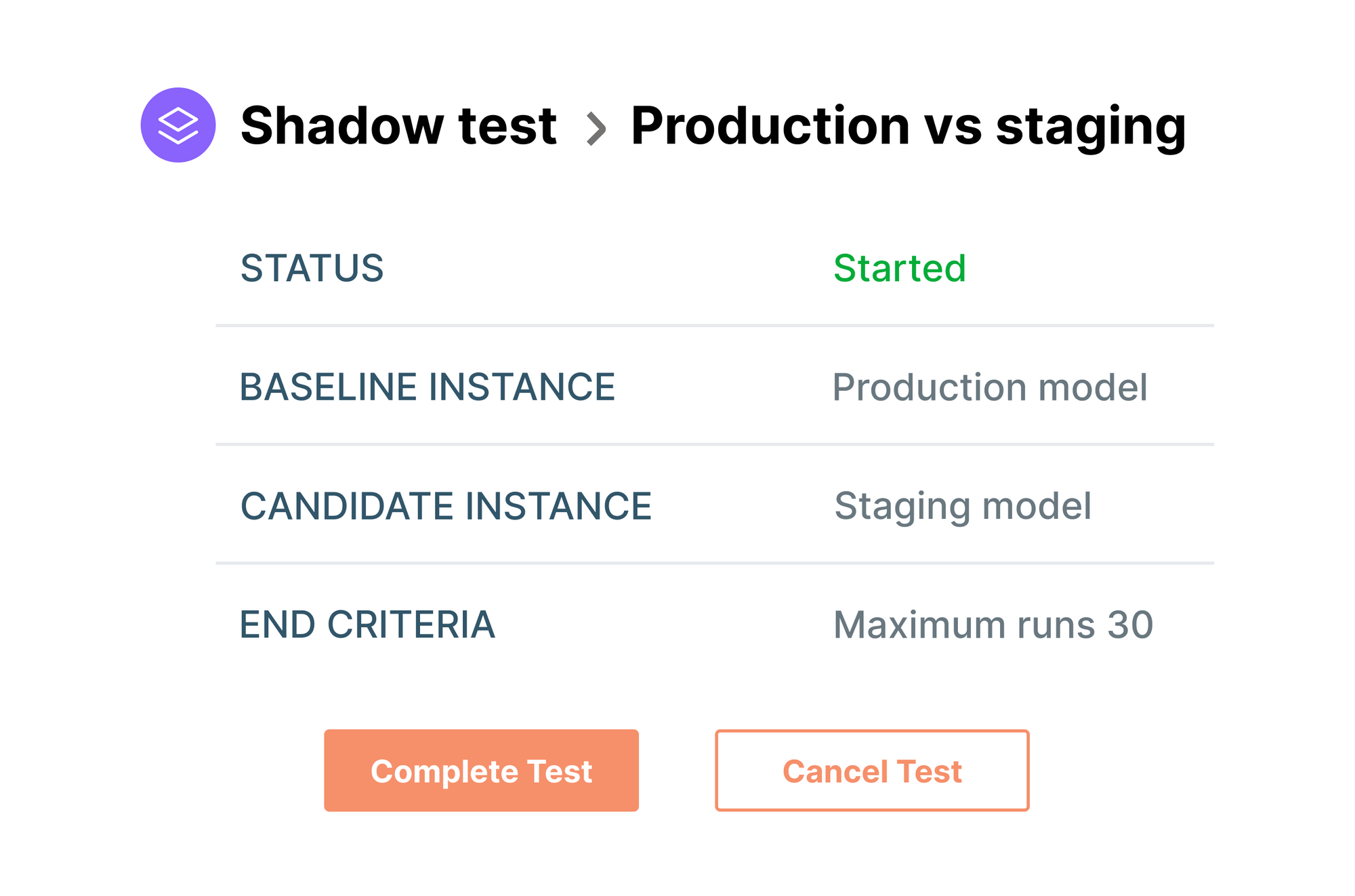The width and height of the screenshot is (1355, 896).
Task: Select the Production model value
Action: click(x=990, y=387)
